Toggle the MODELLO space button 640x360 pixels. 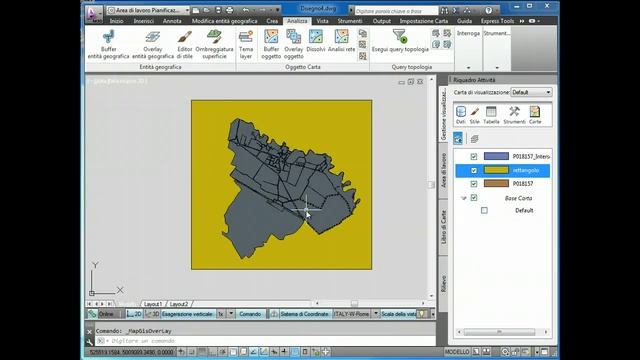457,352
